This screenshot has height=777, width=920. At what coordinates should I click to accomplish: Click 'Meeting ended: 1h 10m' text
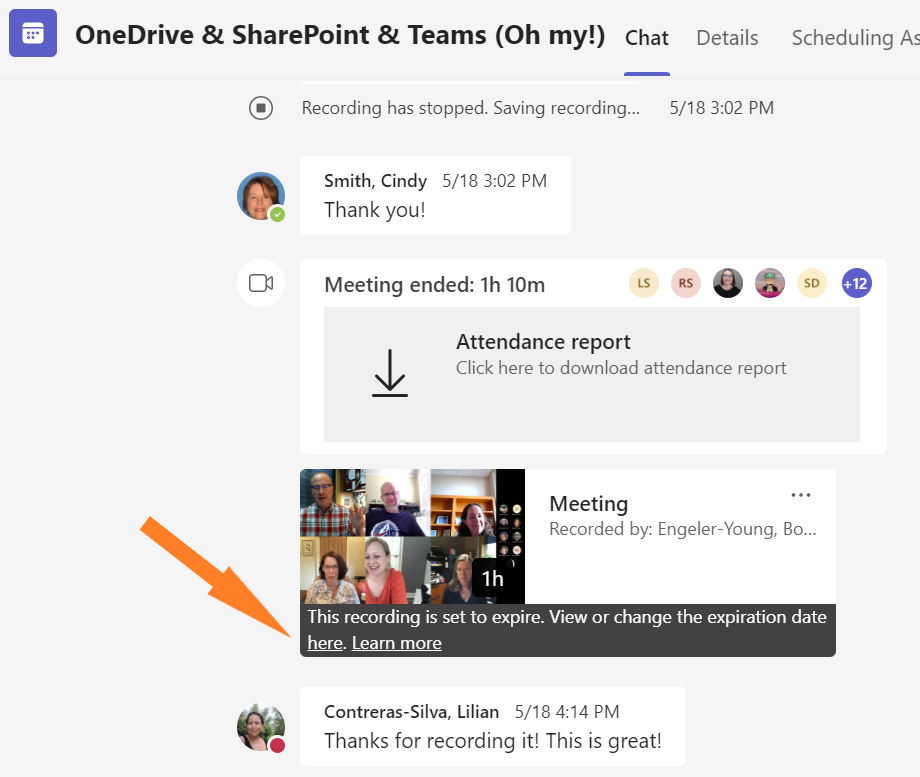click(x=435, y=285)
